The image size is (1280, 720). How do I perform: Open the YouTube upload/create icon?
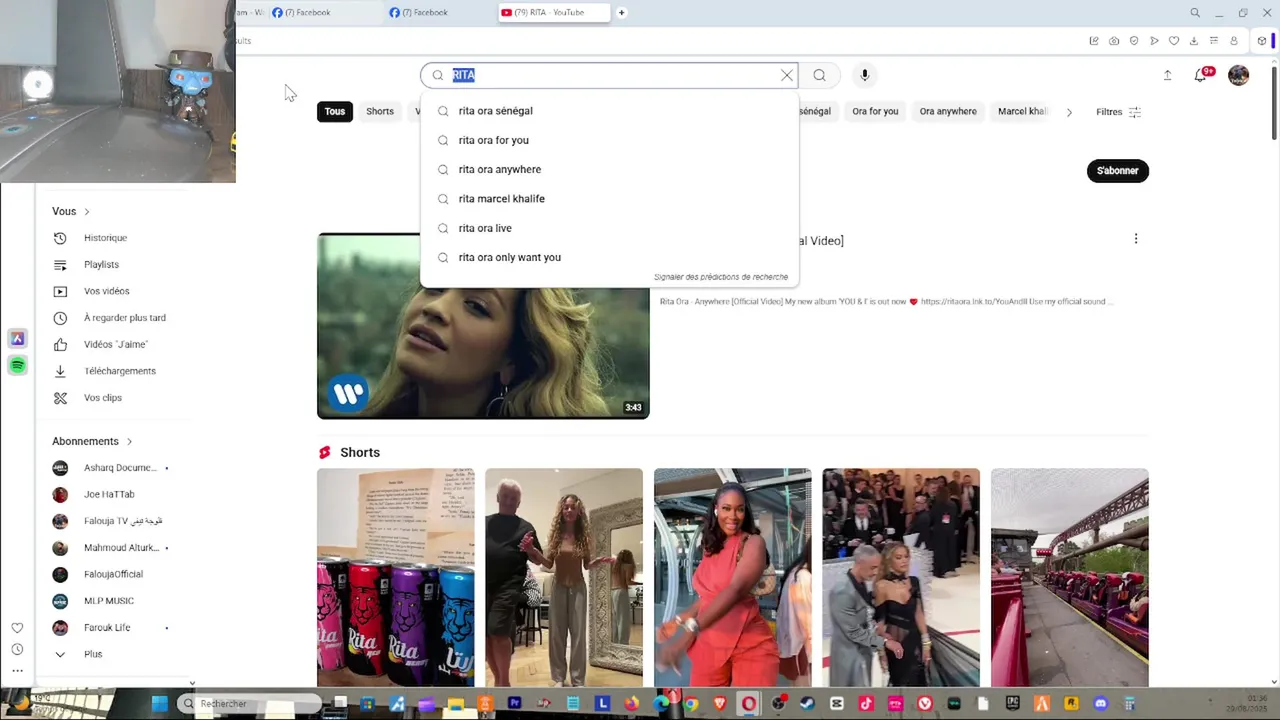coord(1167,75)
